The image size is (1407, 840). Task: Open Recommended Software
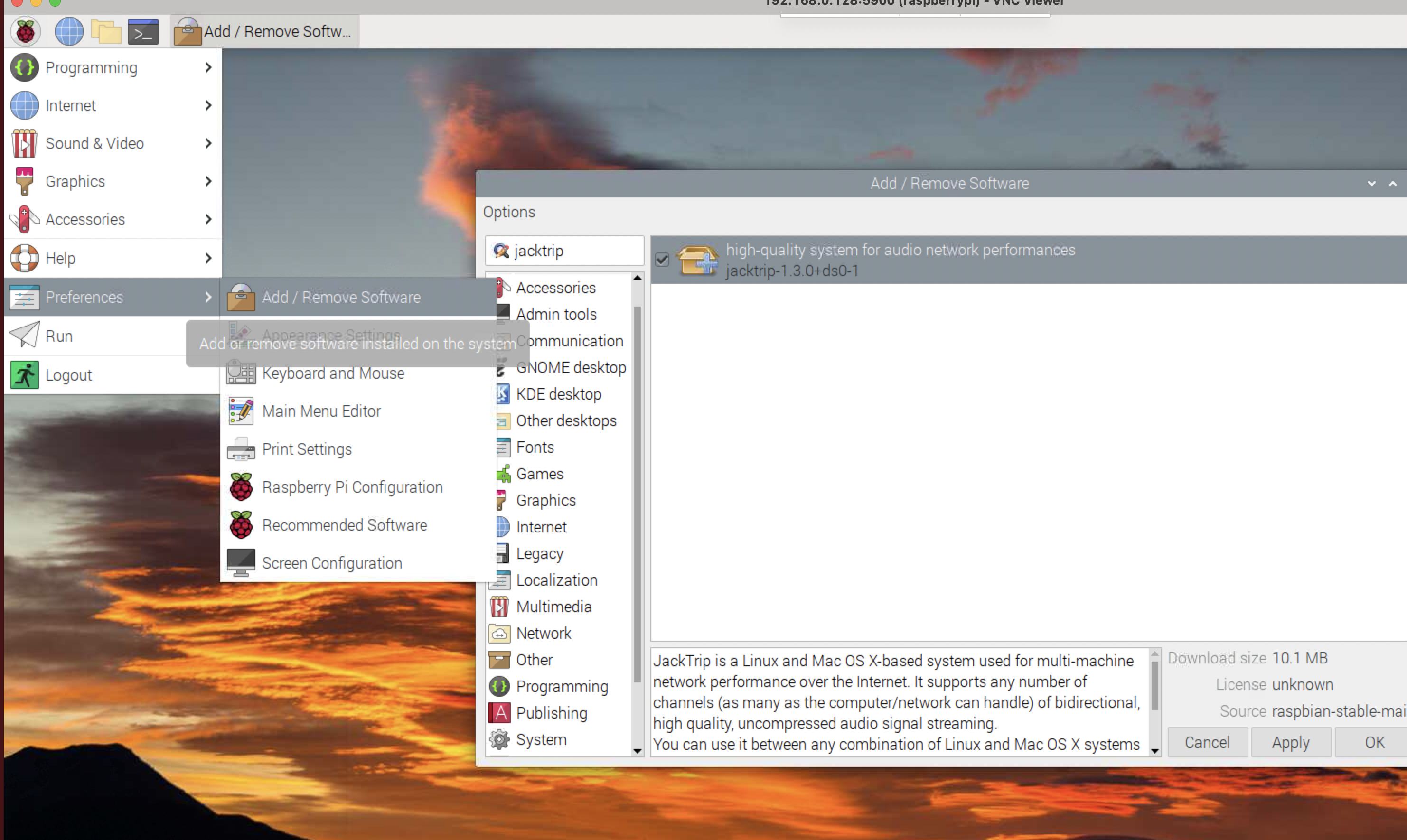(358, 525)
